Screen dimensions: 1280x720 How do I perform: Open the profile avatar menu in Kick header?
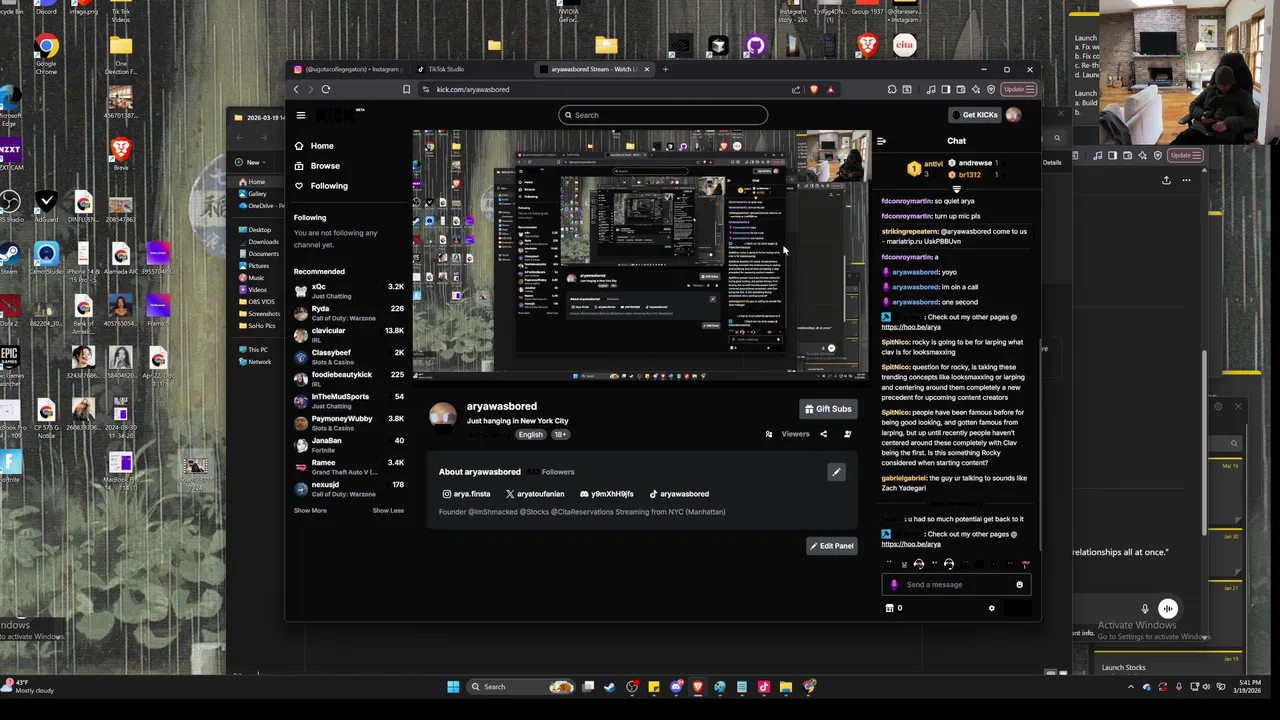click(1014, 115)
